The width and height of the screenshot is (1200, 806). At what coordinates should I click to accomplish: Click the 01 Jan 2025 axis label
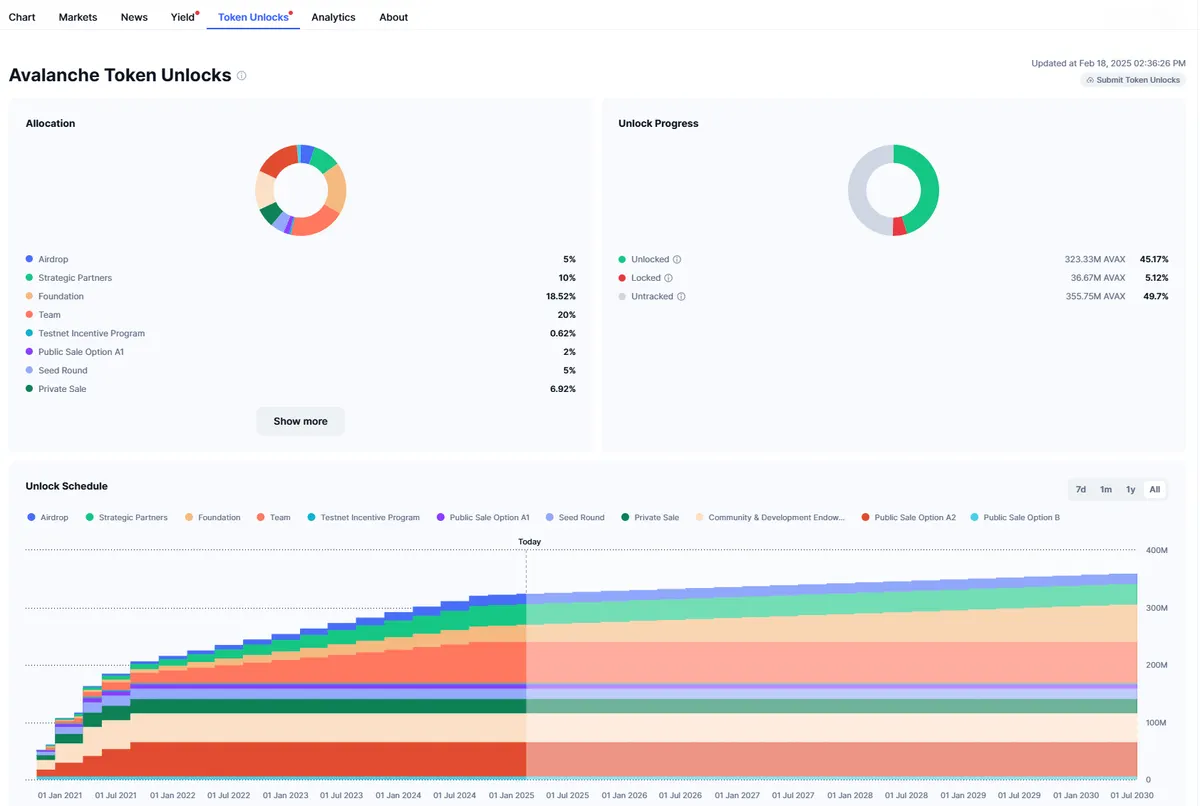pos(511,795)
